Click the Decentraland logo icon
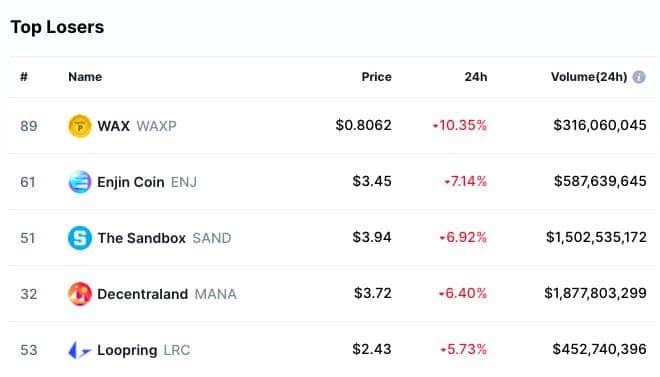660x377 pixels. tap(80, 294)
